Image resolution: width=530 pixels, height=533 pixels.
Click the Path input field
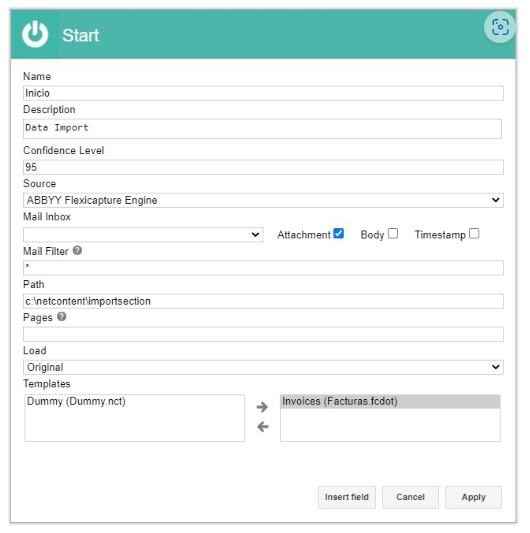263,301
